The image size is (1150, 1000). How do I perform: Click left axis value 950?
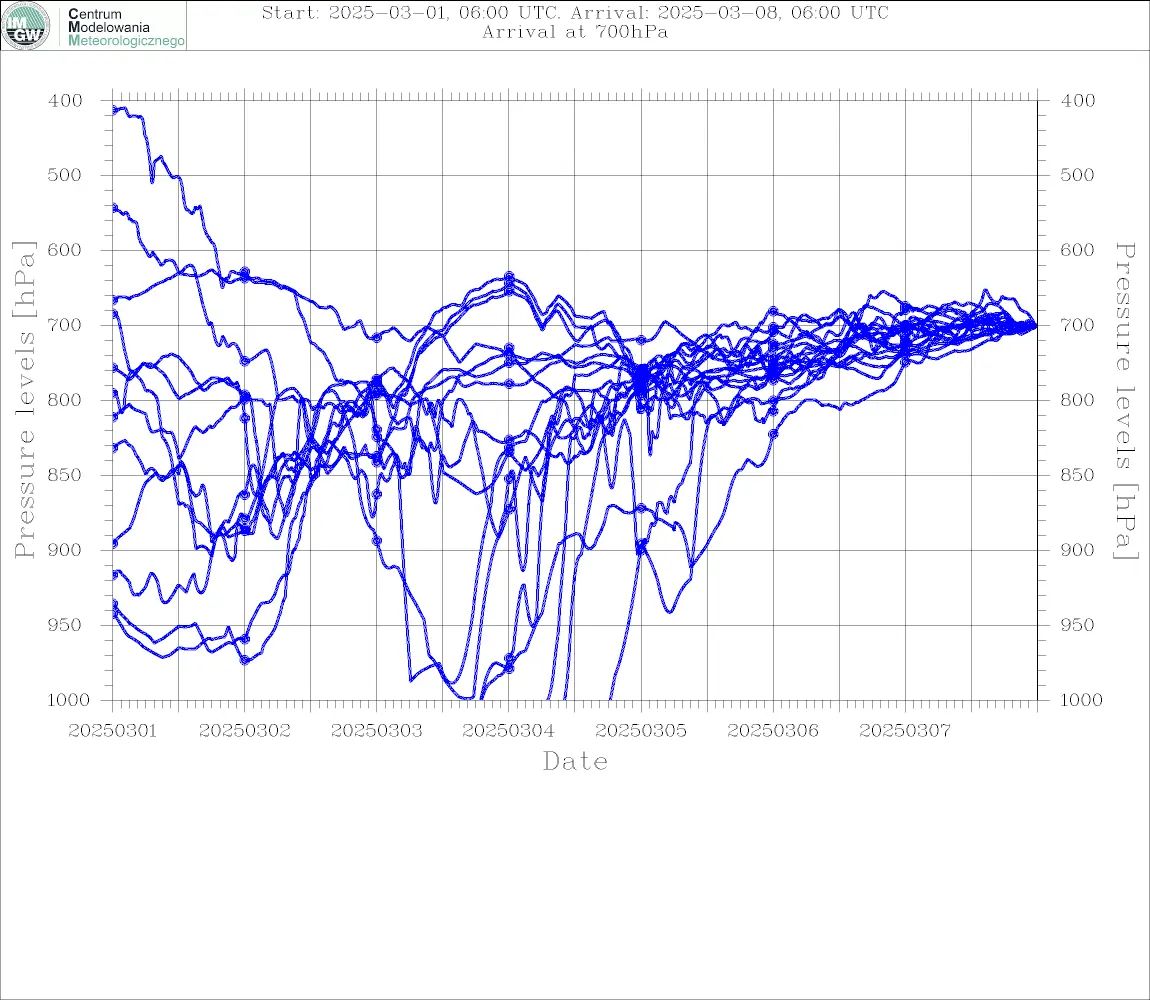[x=65, y=625]
